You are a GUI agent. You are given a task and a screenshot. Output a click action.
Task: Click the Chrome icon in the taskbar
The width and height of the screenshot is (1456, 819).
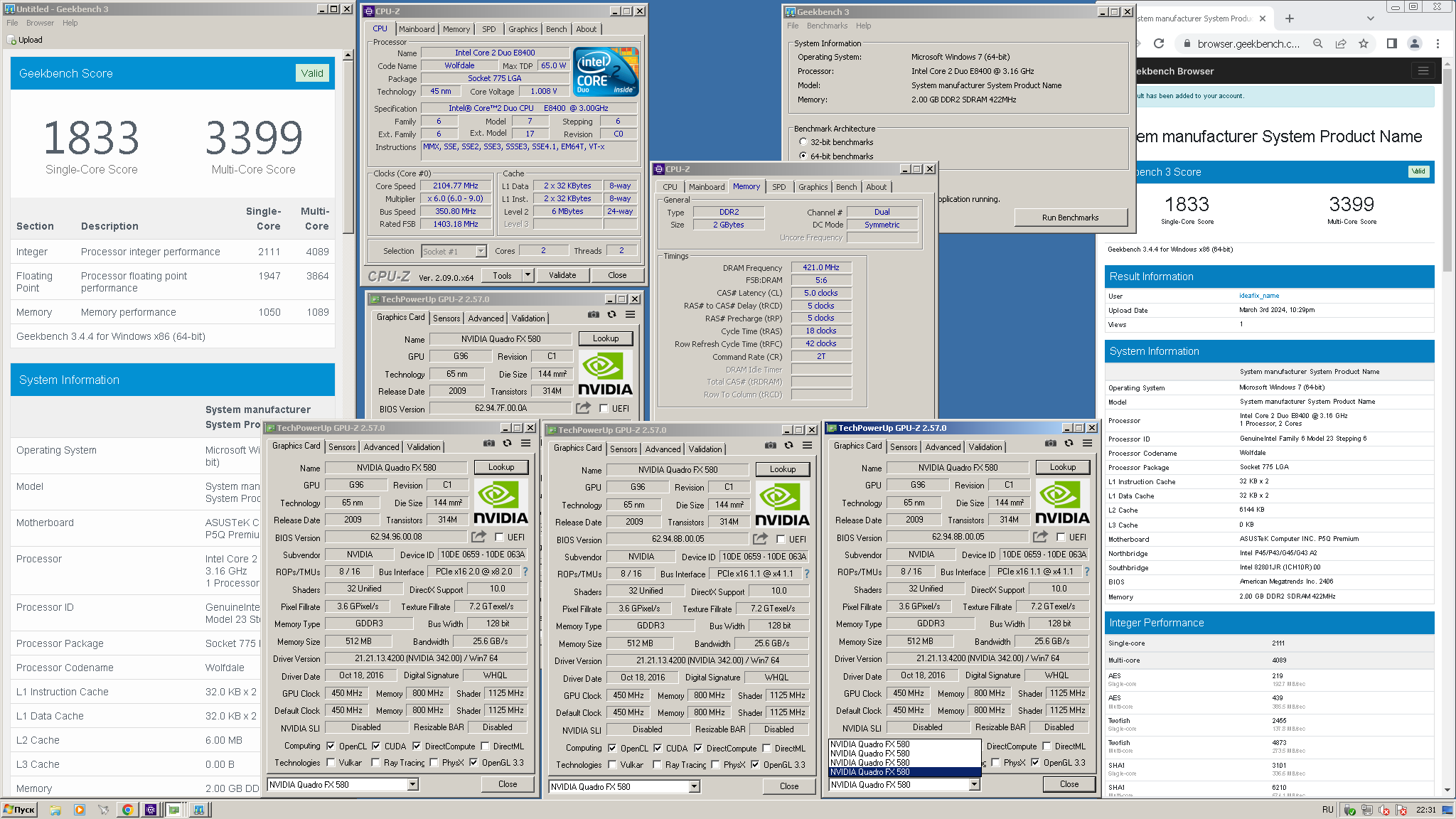click(x=127, y=810)
